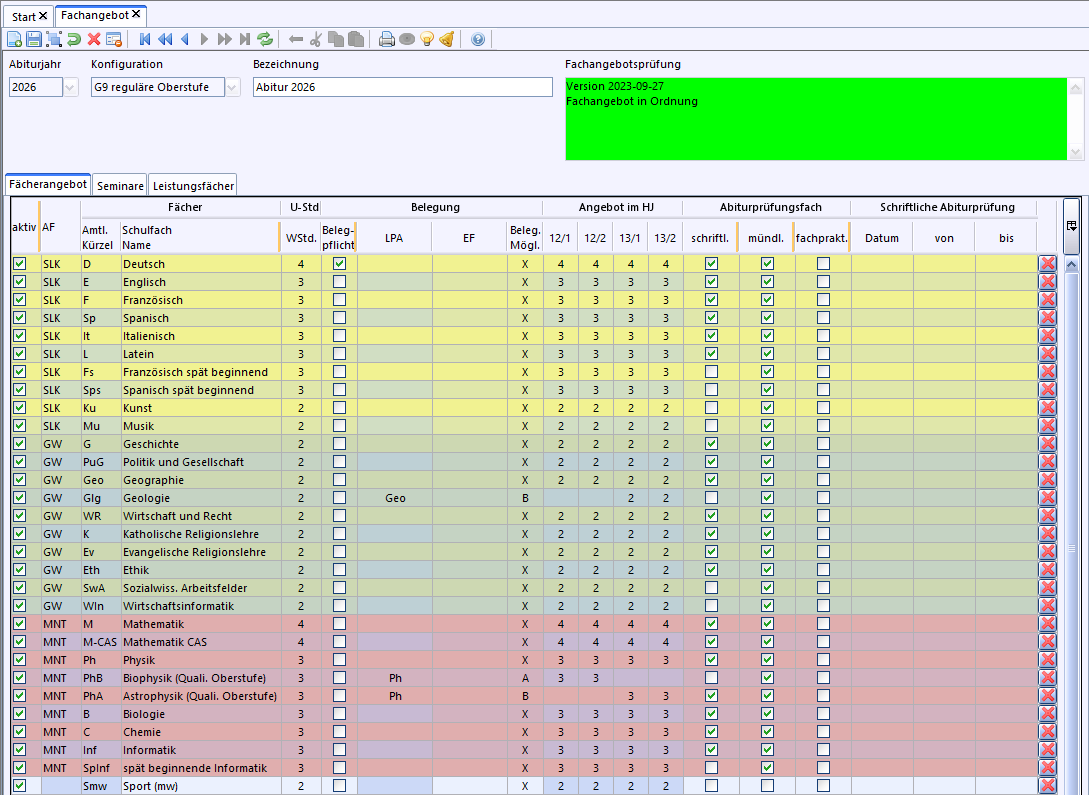Skip forward several records with the double-right arrows

224,40
